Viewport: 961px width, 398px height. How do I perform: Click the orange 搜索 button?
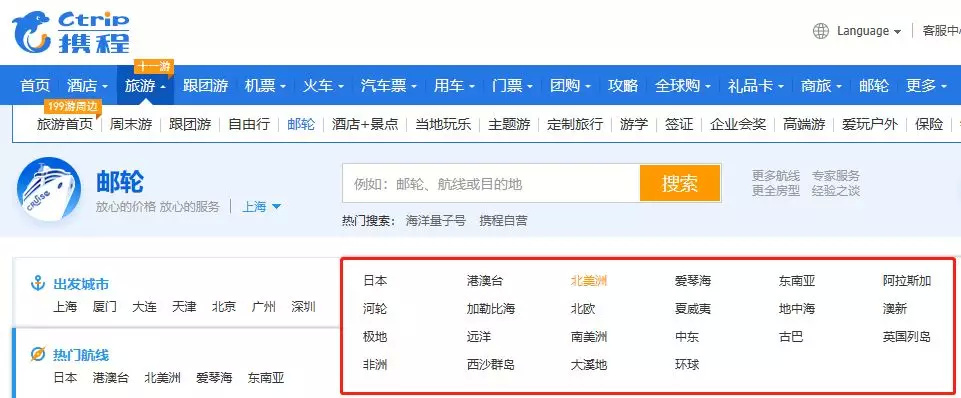point(680,183)
